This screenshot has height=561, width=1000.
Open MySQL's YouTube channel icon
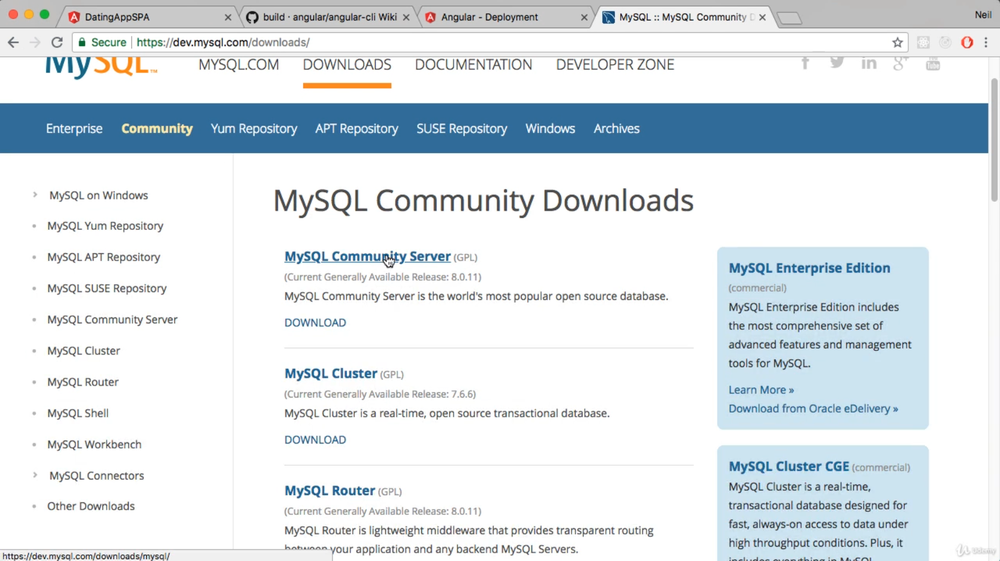tap(933, 63)
